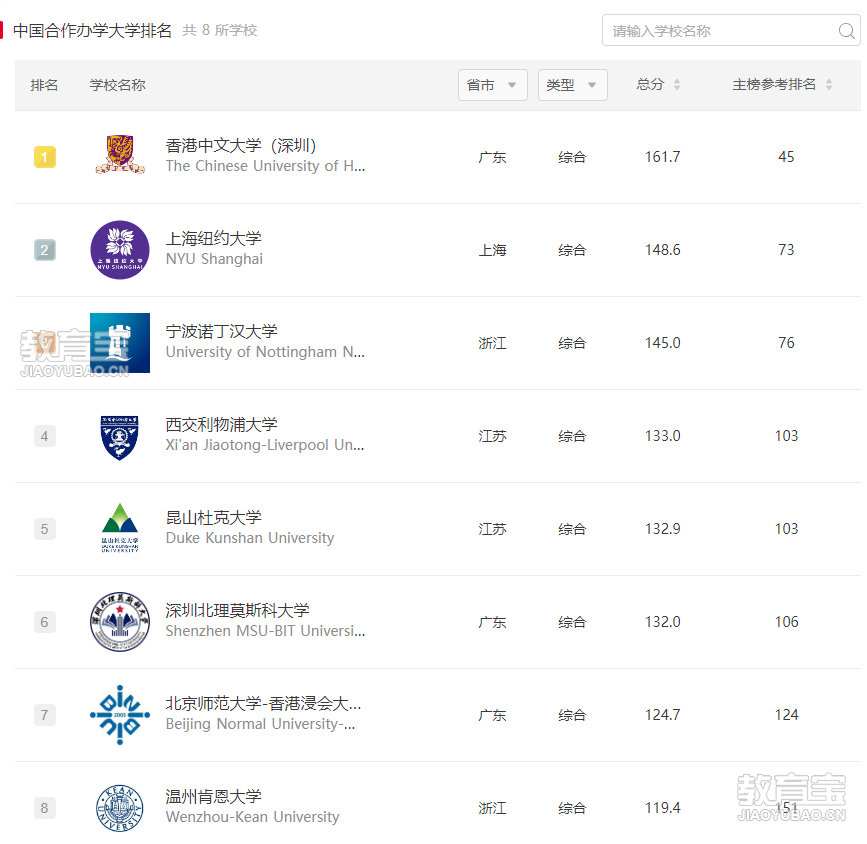Open 深圳北理莫斯科大学 school link
This screenshot has height=844, width=867.
tap(237, 610)
